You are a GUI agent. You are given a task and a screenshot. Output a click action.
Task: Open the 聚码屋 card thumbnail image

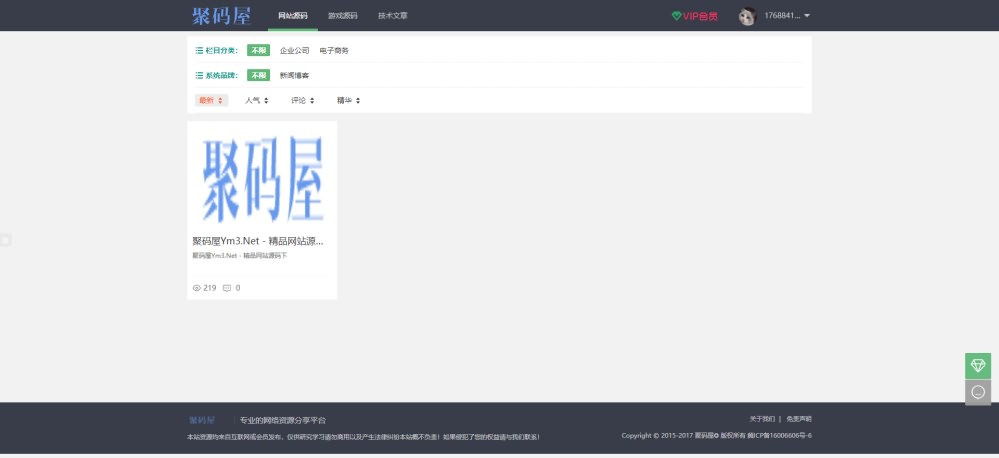pyautogui.click(x=262, y=177)
